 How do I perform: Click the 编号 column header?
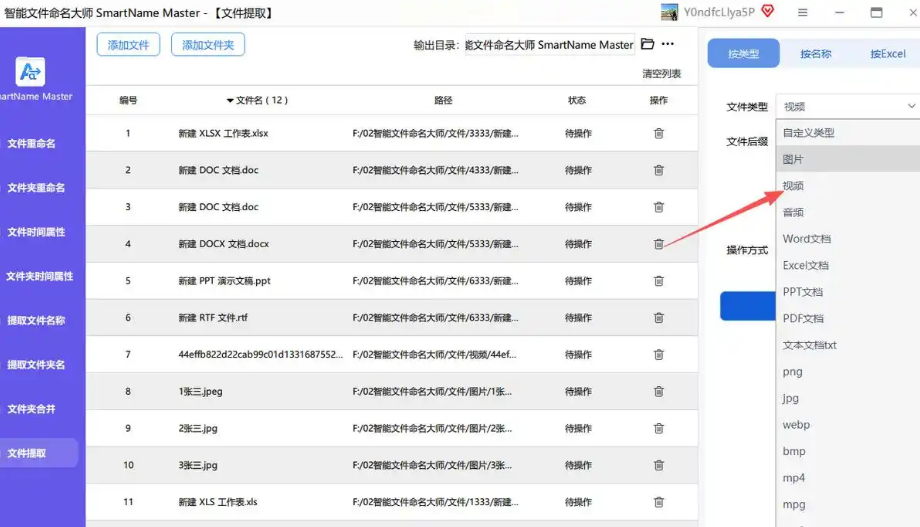(x=128, y=100)
